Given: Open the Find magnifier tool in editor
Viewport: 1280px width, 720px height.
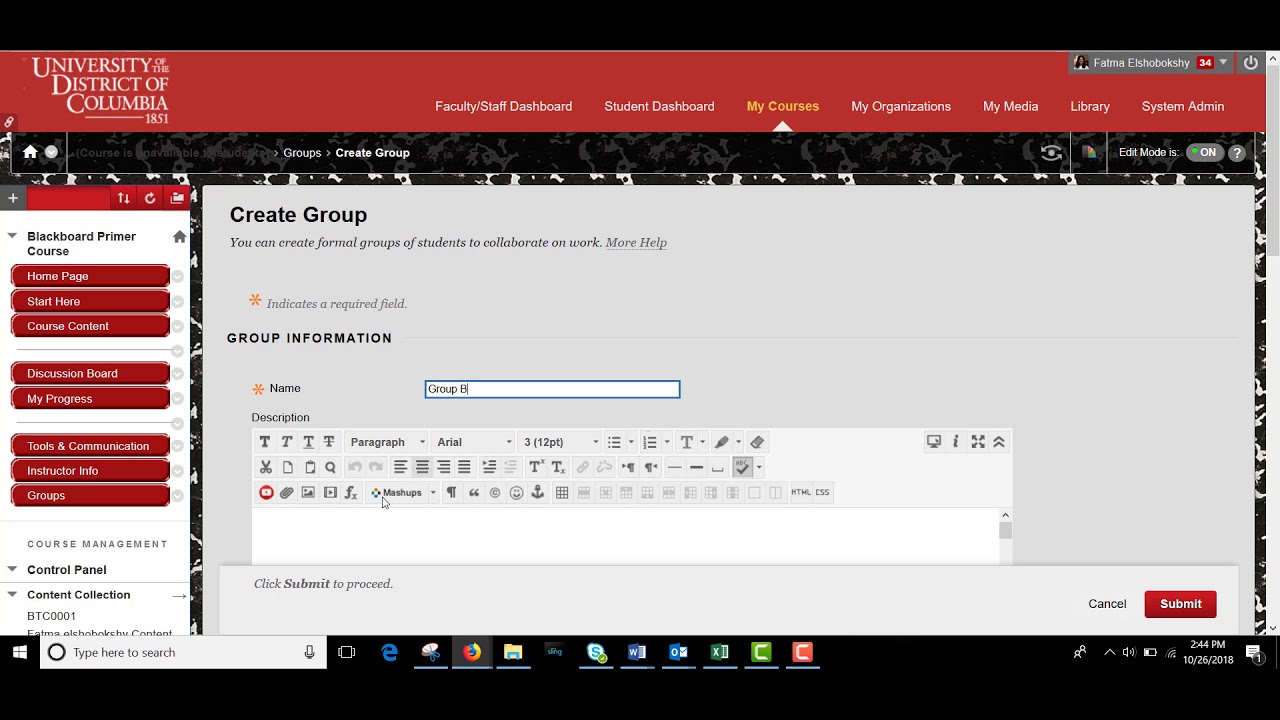Looking at the screenshot, I should (x=330, y=467).
